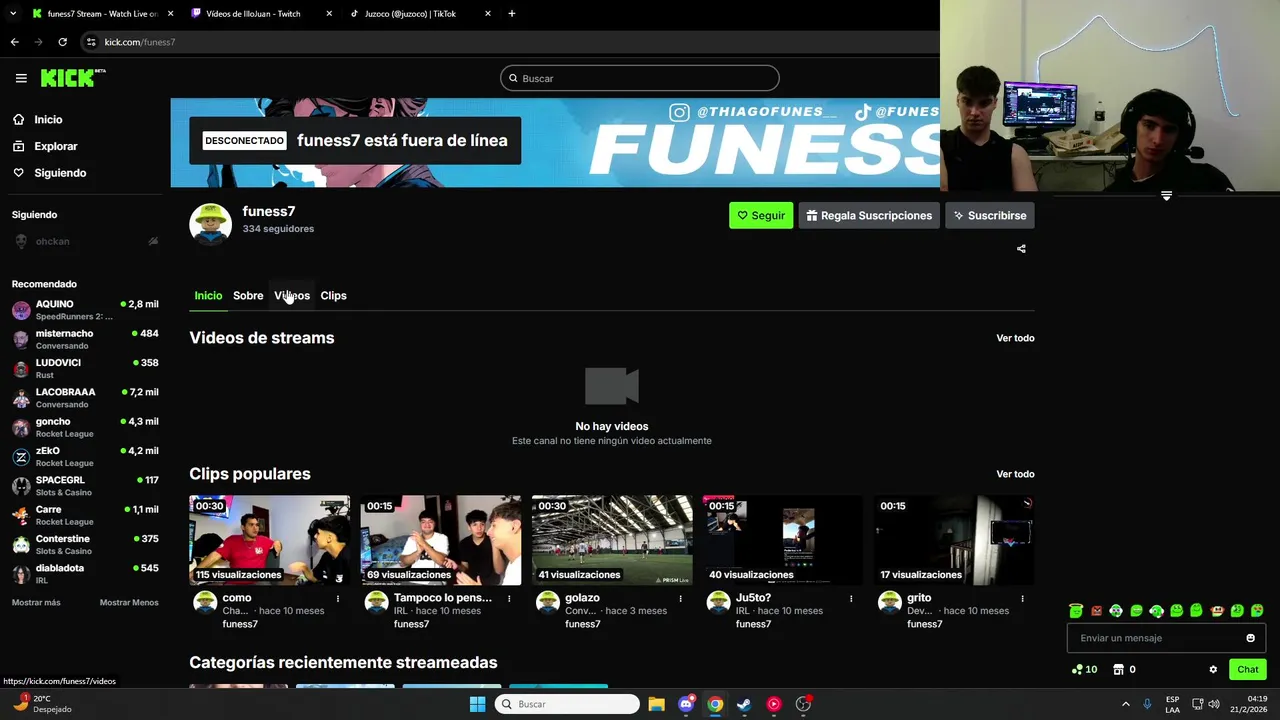Play the 'como' clip thumbnail
This screenshot has height=720, width=1280.
click(x=269, y=540)
